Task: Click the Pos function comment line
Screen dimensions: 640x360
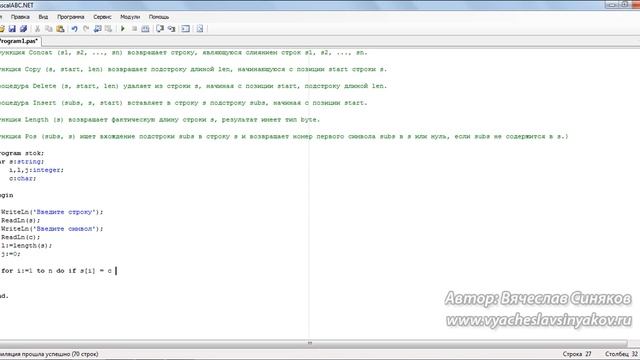Action: pyautogui.click(x=284, y=136)
